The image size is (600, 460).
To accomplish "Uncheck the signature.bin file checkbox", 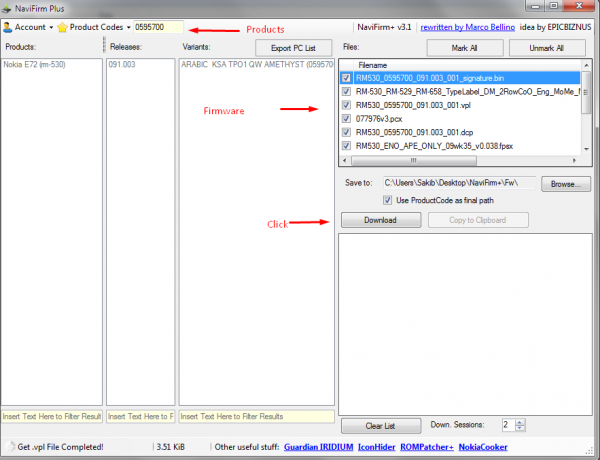I will 346,78.
